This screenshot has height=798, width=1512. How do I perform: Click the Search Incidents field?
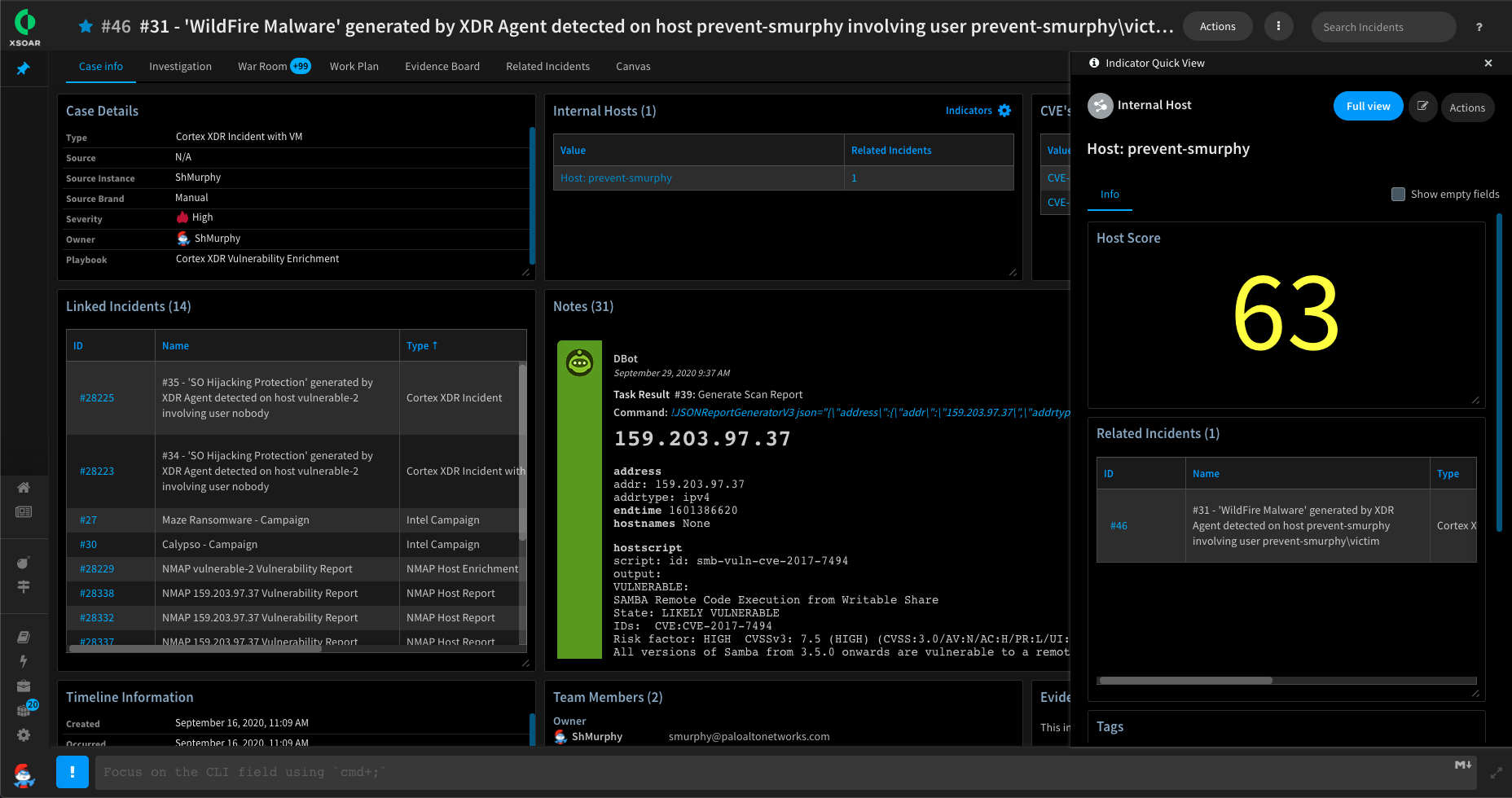coord(1383,27)
